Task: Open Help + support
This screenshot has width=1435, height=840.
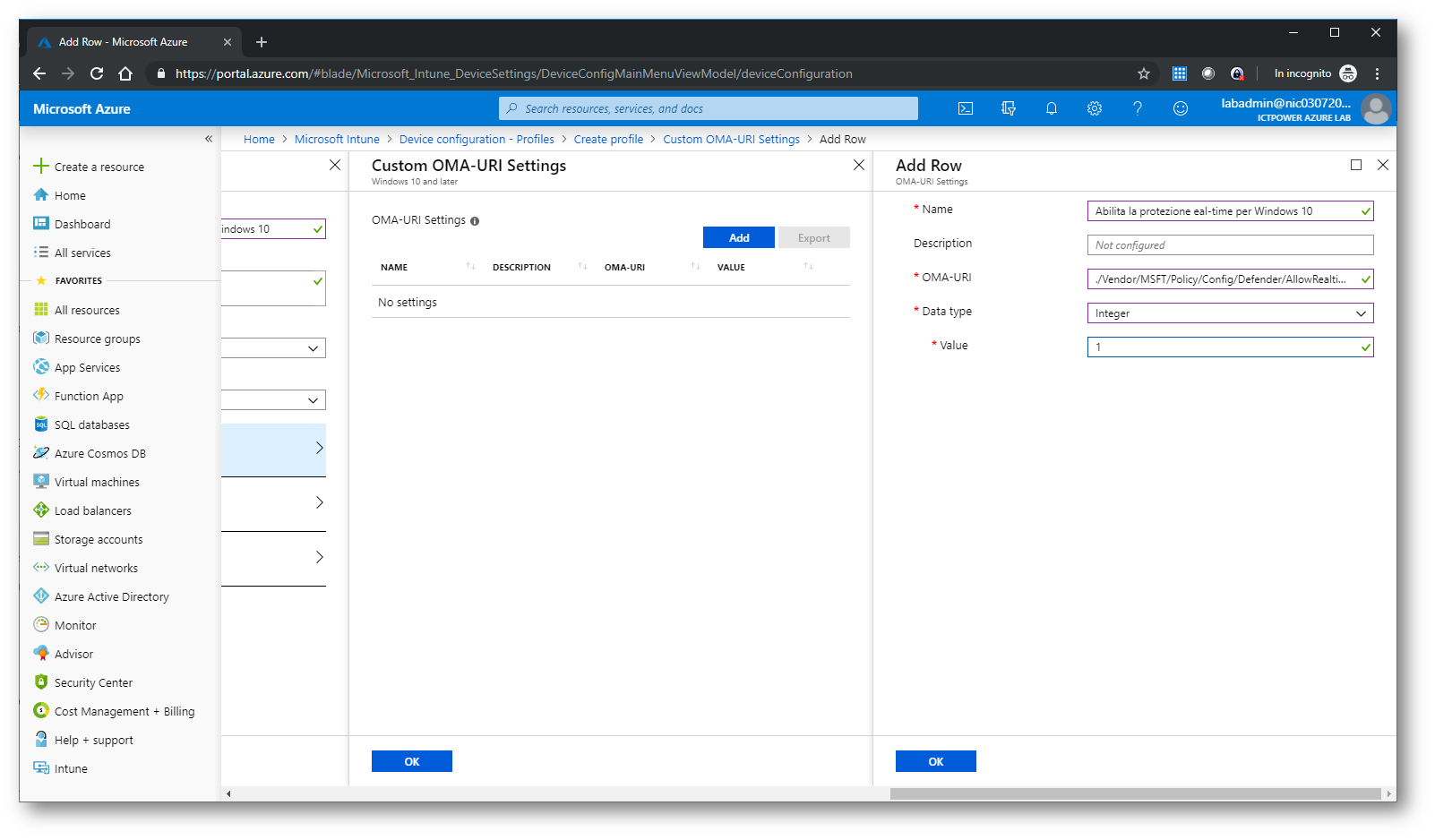Action: click(x=83, y=740)
